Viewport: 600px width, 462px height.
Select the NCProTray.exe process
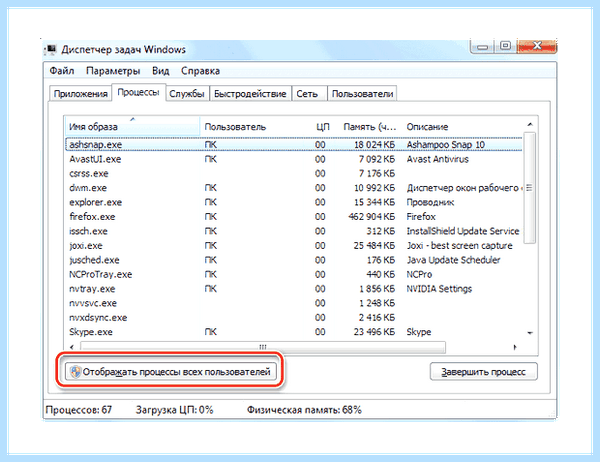(x=294, y=274)
